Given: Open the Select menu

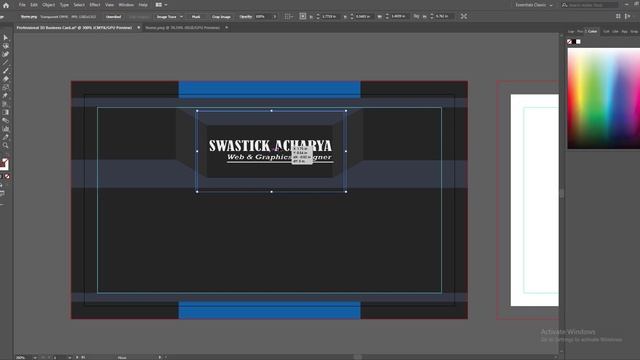Looking at the screenshot, I should [79, 5].
